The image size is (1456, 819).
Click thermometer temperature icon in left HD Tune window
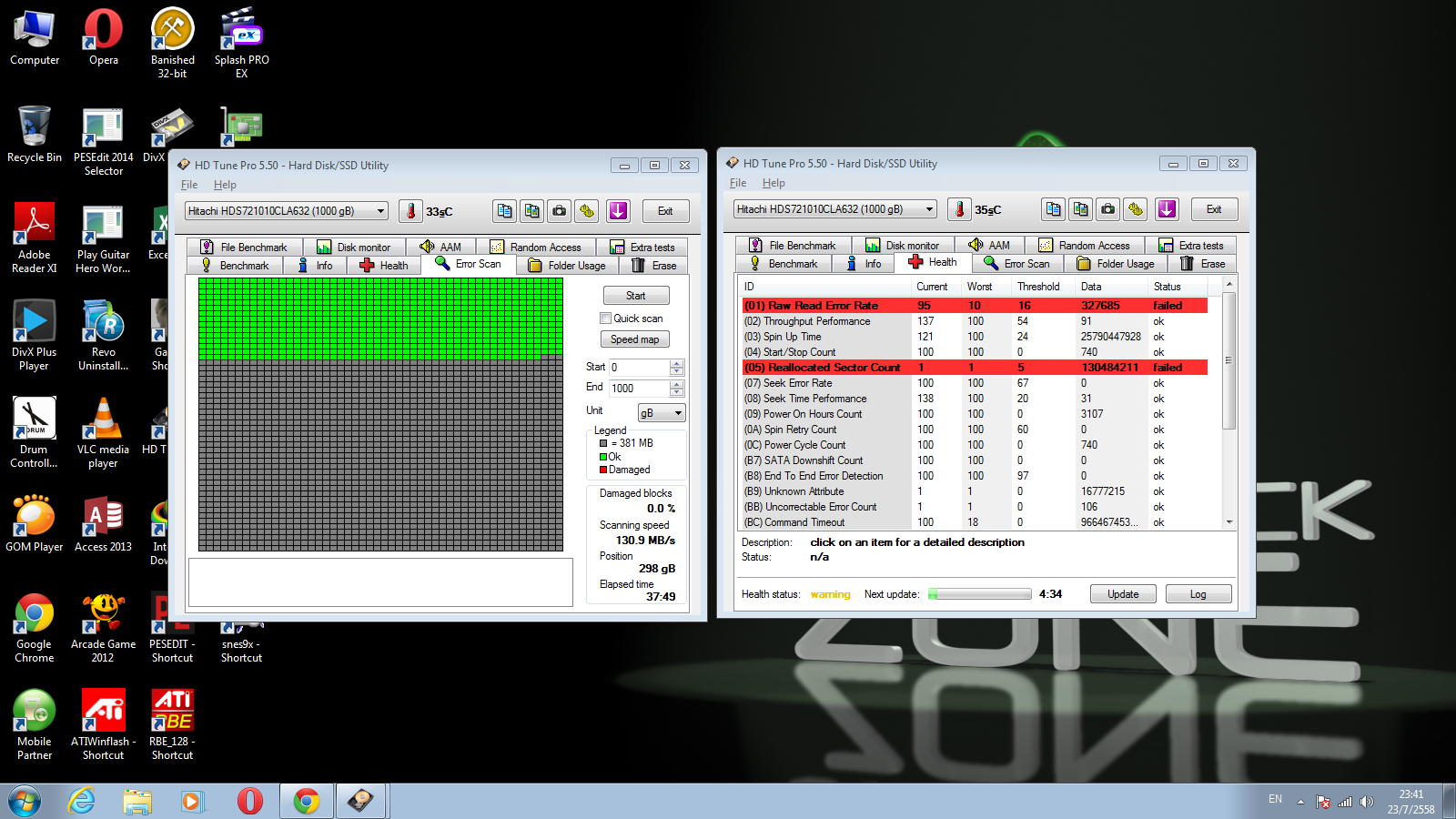click(x=410, y=211)
